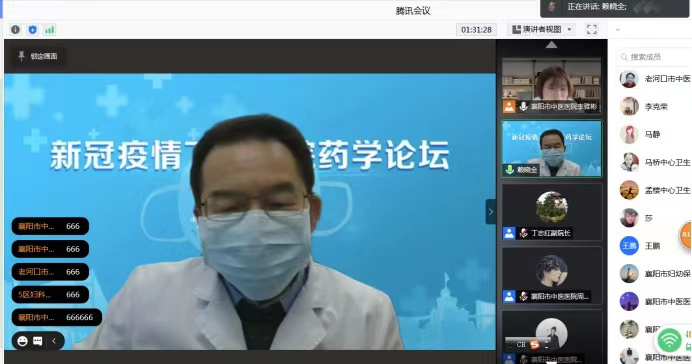Open the emoji reaction icon
The height and width of the screenshot is (364, 692).
coord(22,341)
